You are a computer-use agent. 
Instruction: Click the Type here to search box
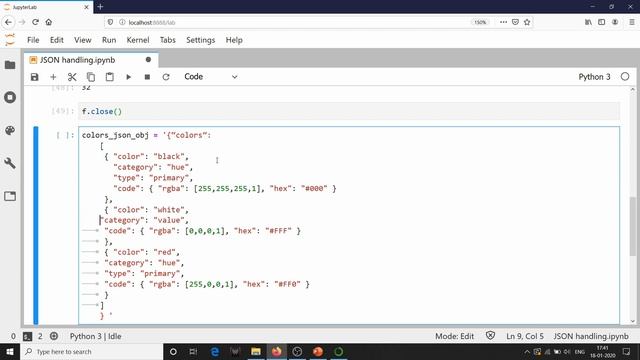pyautogui.click(x=92, y=351)
